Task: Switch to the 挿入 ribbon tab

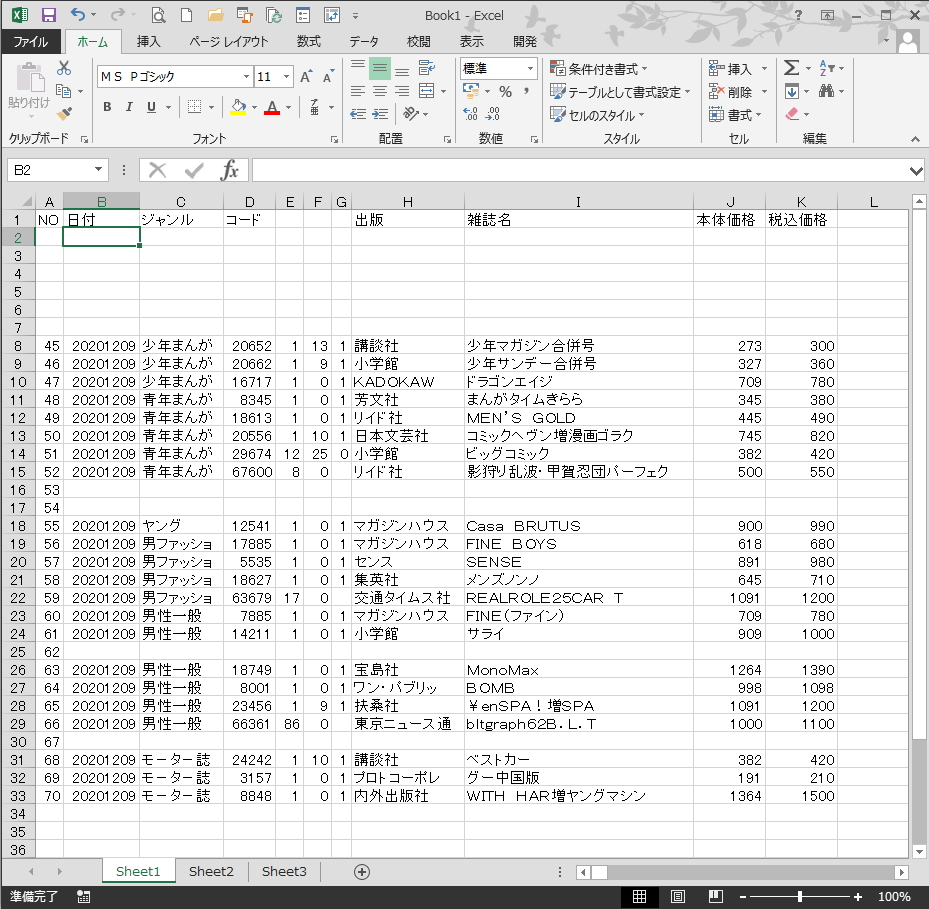Action: (148, 41)
